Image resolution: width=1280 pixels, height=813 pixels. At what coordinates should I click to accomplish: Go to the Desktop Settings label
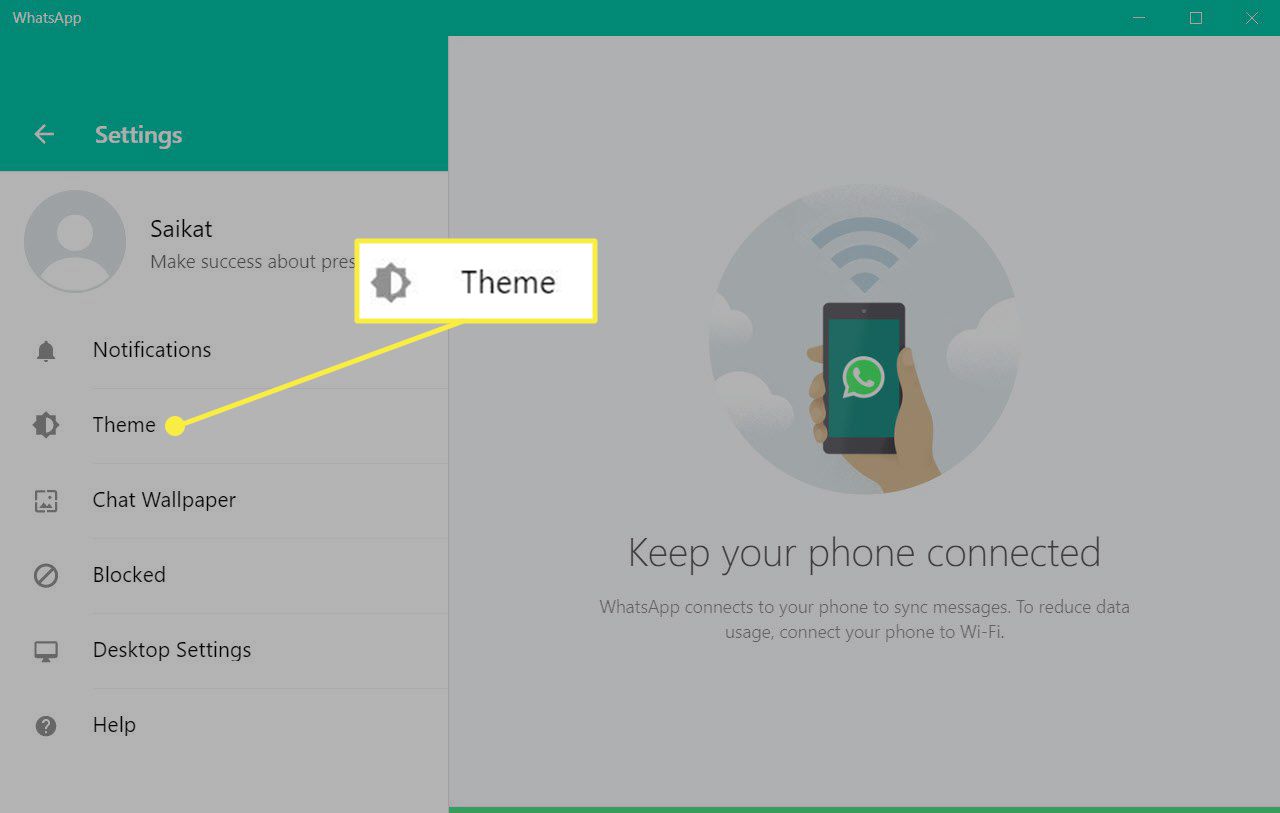(172, 650)
